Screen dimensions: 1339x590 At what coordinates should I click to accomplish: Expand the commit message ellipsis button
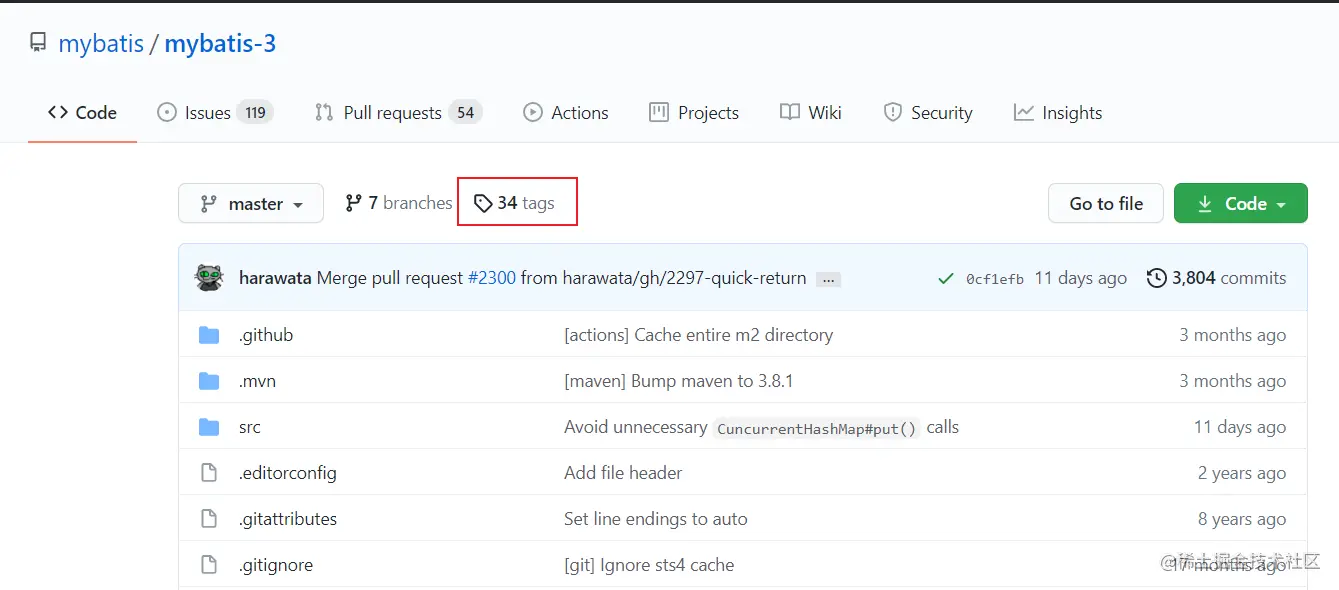[828, 280]
